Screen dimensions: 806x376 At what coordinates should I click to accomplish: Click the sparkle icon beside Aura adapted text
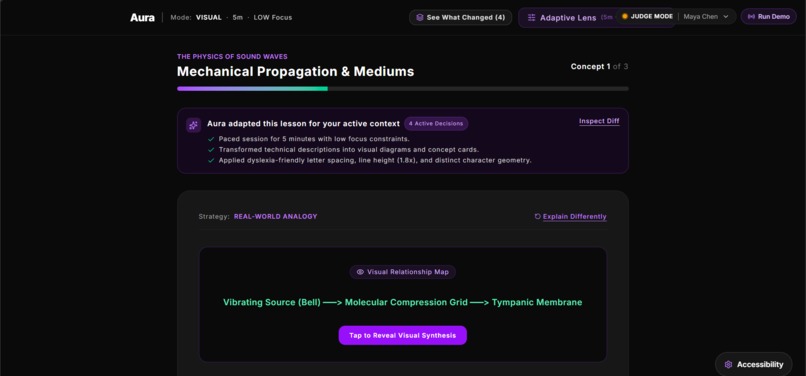(x=193, y=125)
